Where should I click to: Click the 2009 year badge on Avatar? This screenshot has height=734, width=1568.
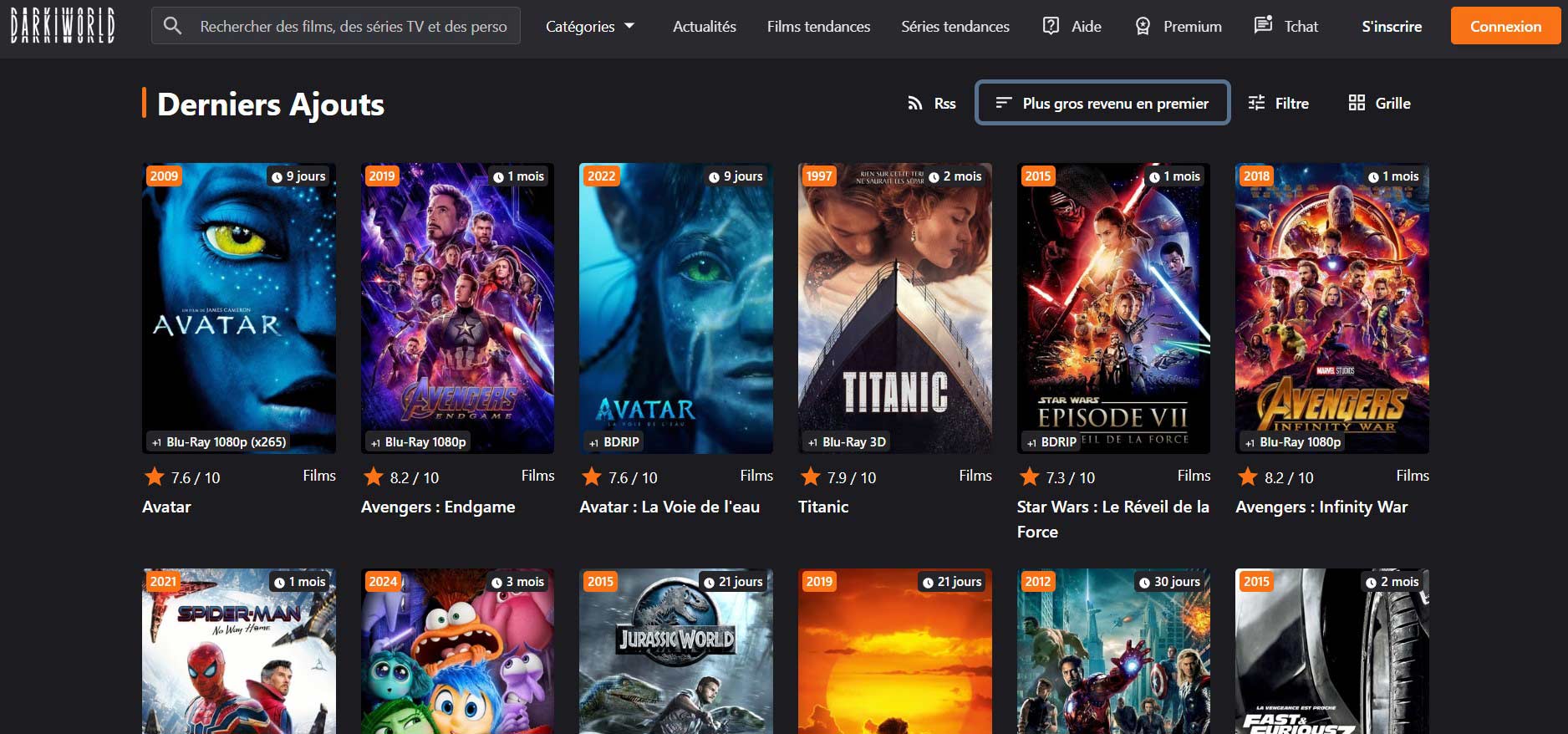click(x=164, y=176)
